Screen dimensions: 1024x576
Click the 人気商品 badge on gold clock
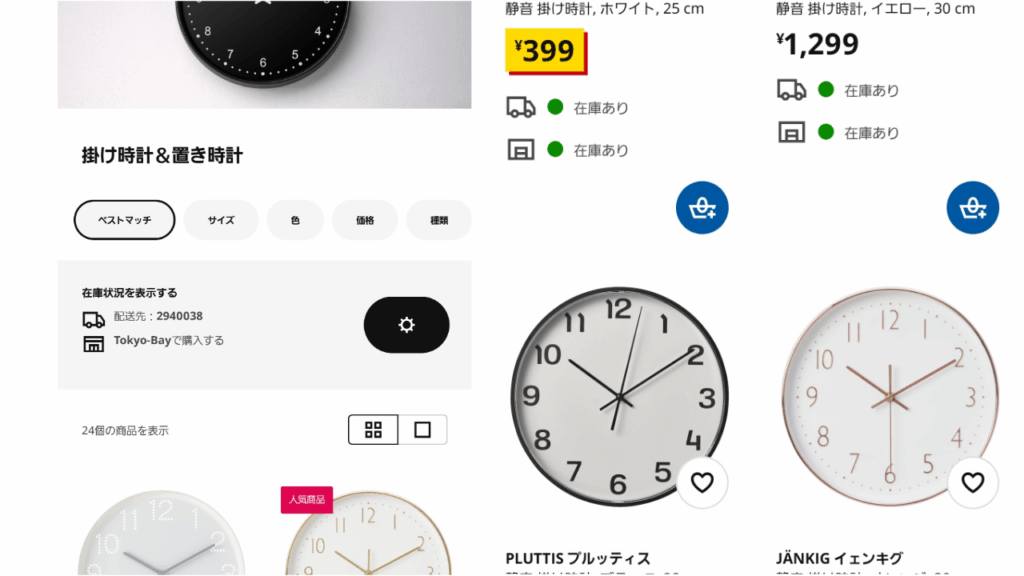(307, 500)
